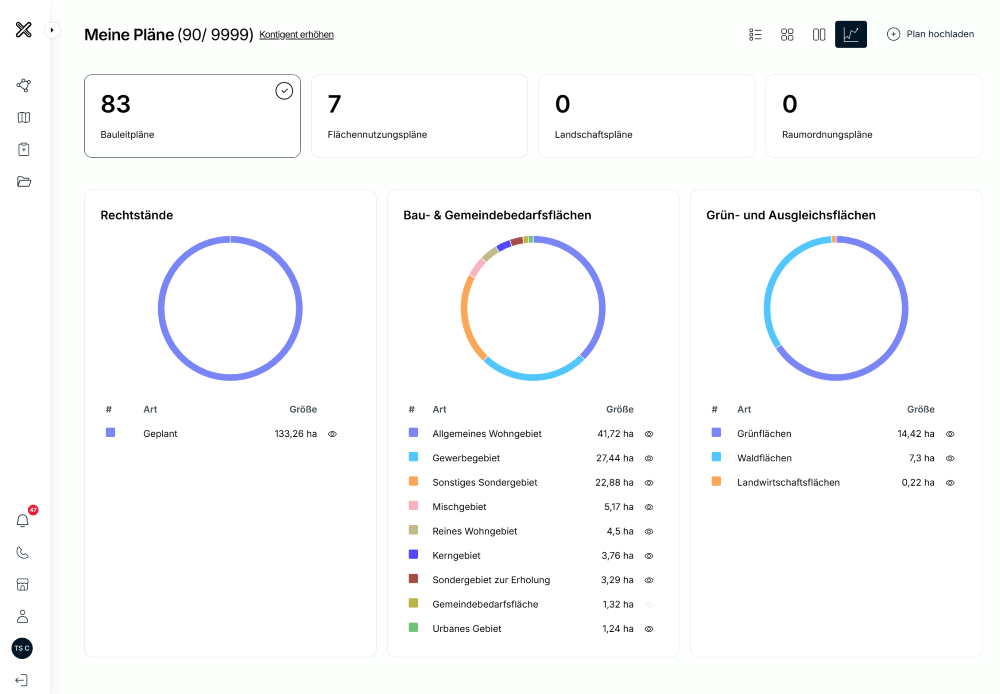The width and height of the screenshot is (1000, 694).
Task: Click the Rechtstände donut chart
Action: 230,309
